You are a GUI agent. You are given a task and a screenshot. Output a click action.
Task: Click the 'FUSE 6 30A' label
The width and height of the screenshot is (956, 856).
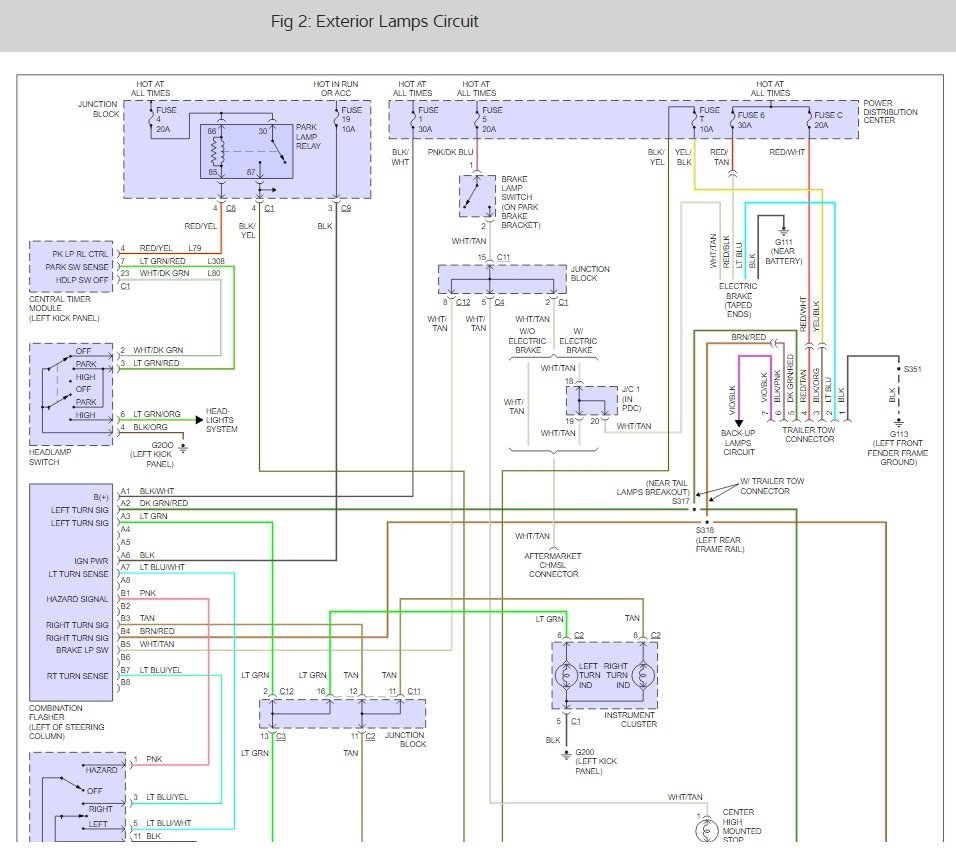[751, 120]
